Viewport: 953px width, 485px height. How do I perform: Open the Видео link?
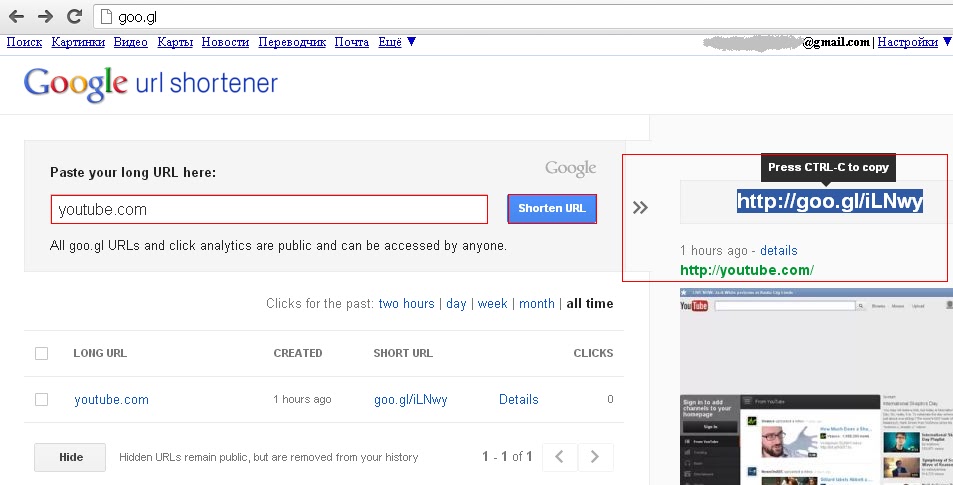[x=131, y=42]
